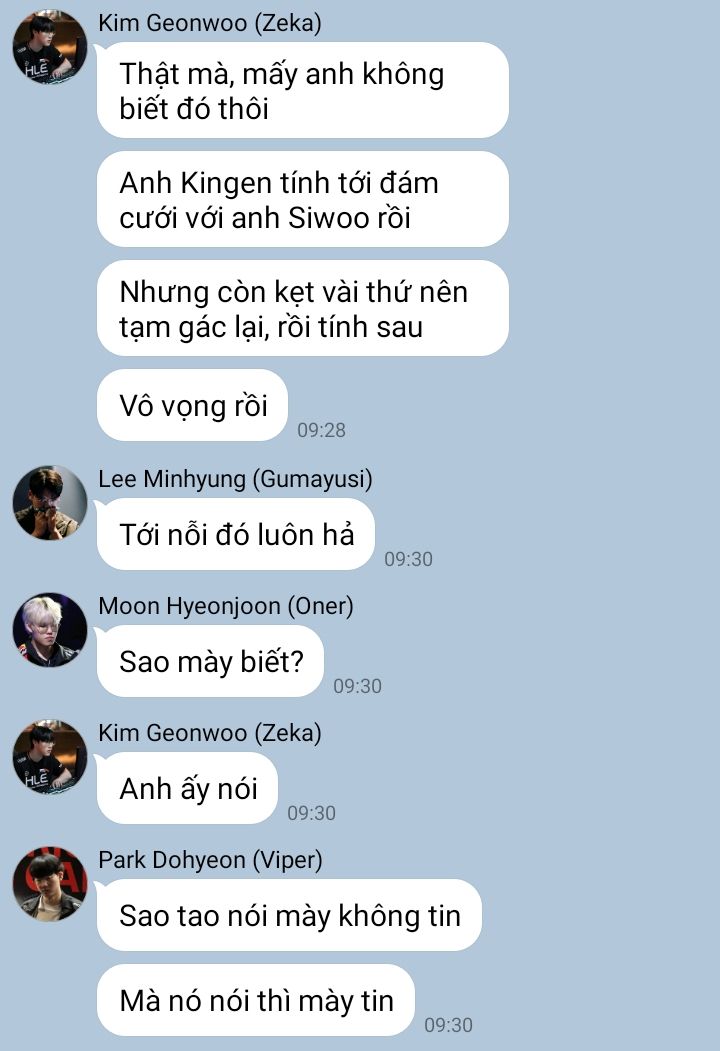Open Lee Minhyung (Gumayusi) profile picture
The width and height of the screenshot is (720, 1051).
50,503
